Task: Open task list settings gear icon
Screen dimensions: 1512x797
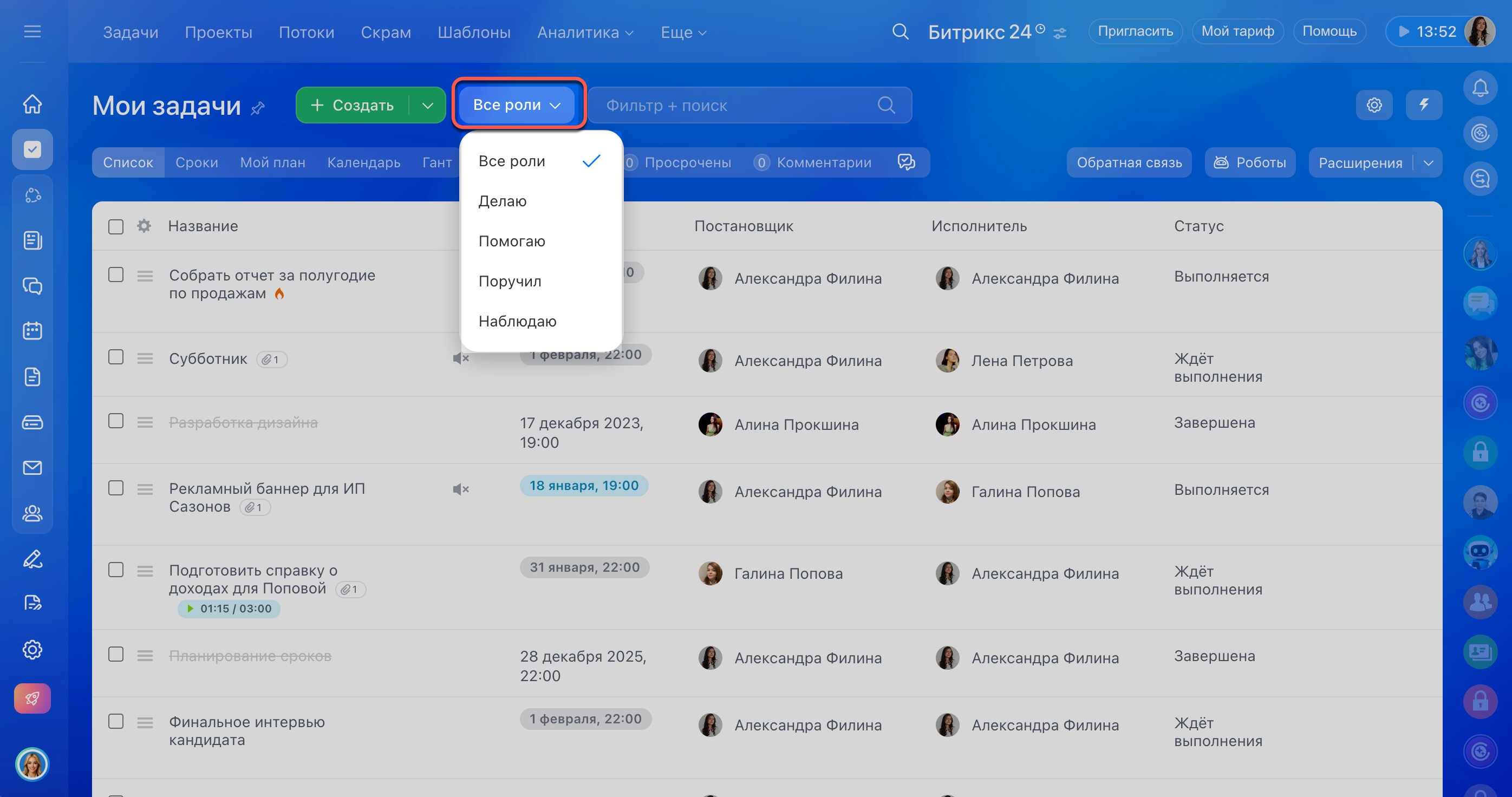Action: pyautogui.click(x=1373, y=105)
